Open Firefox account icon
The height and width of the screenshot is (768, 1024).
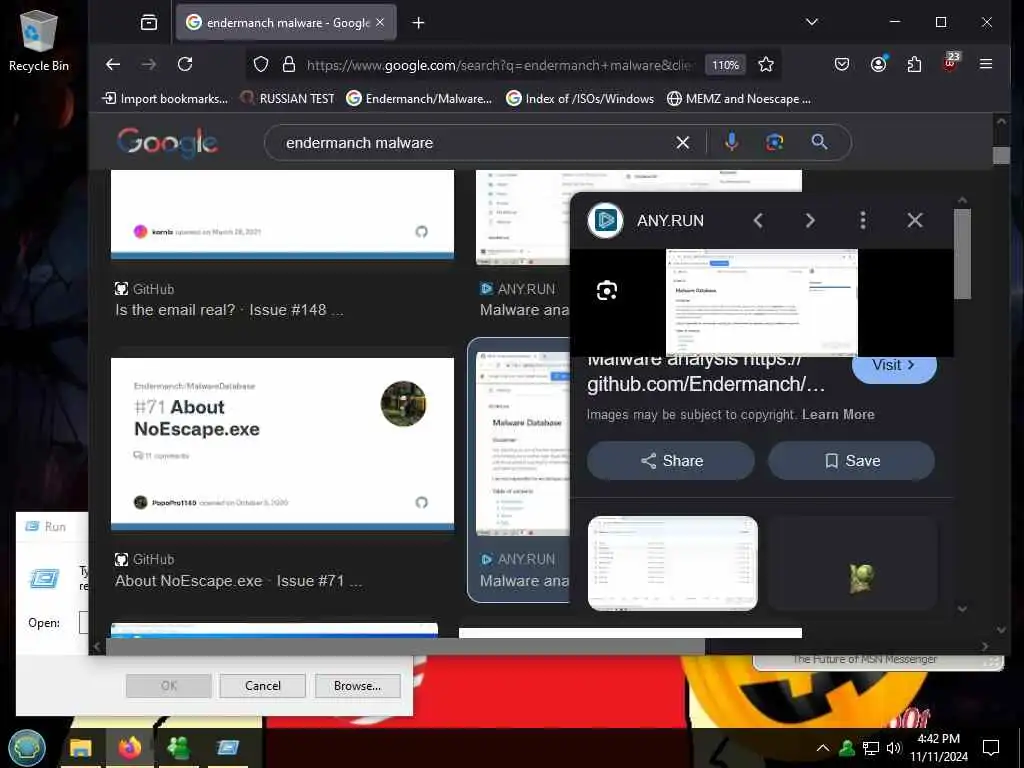[x=878, y=64]
